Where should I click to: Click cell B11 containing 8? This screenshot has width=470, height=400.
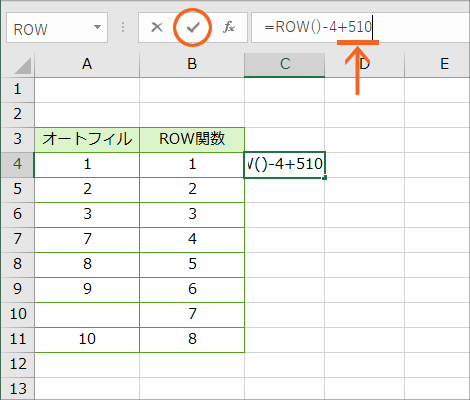pyautogui.click(x=192, y=340)
